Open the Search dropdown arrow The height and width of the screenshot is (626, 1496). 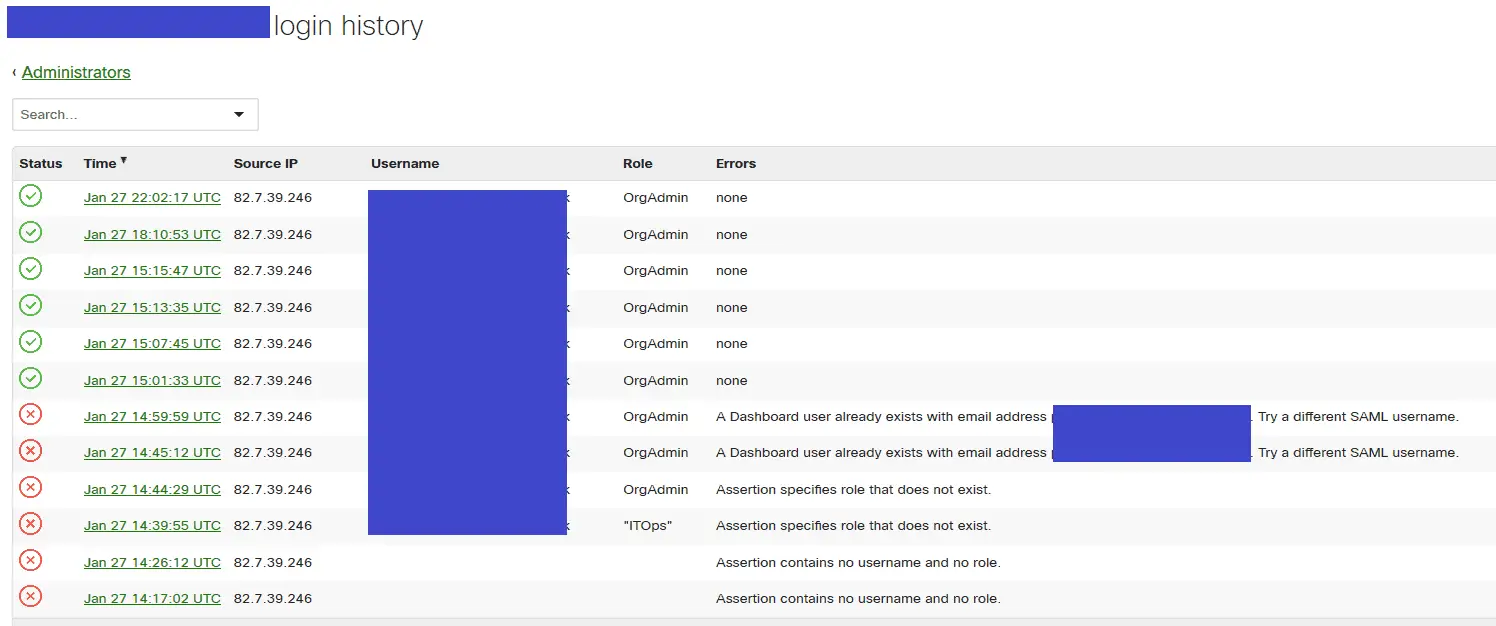(x=239, y=115)
